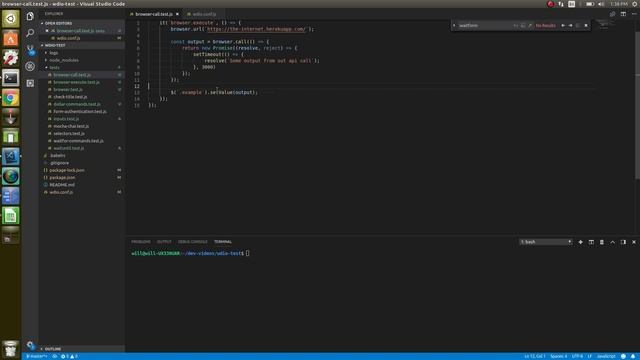This screenshot has height=360, width=640.
Task: Open the Output panel tab
Action: (164, 242)
